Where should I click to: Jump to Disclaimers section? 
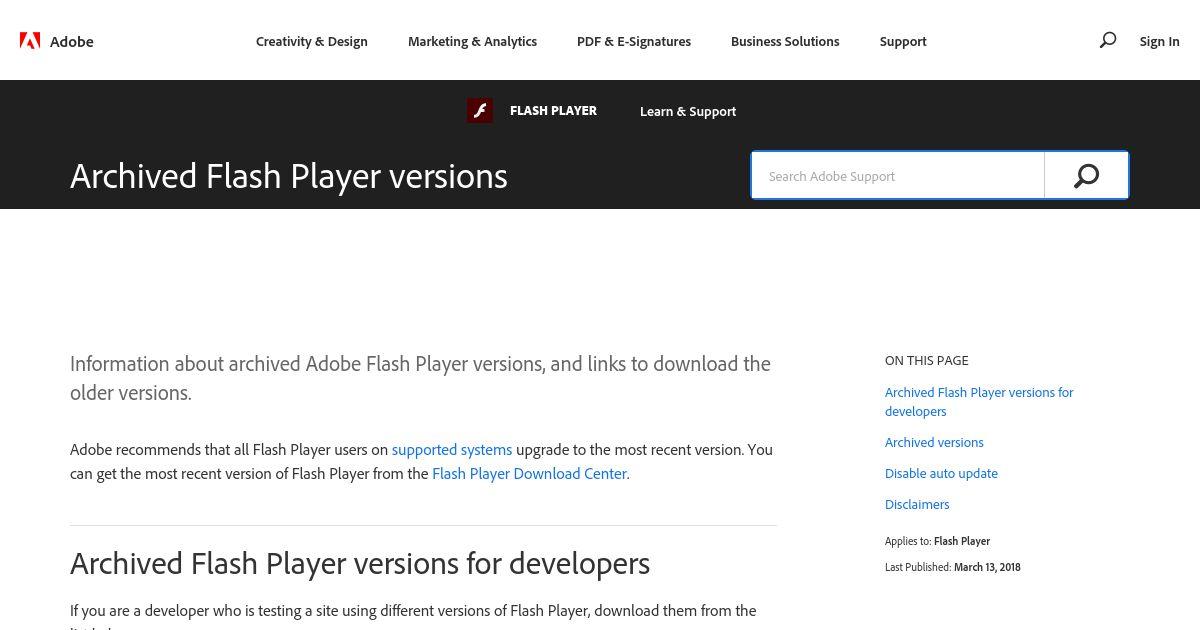coord(917,504)
